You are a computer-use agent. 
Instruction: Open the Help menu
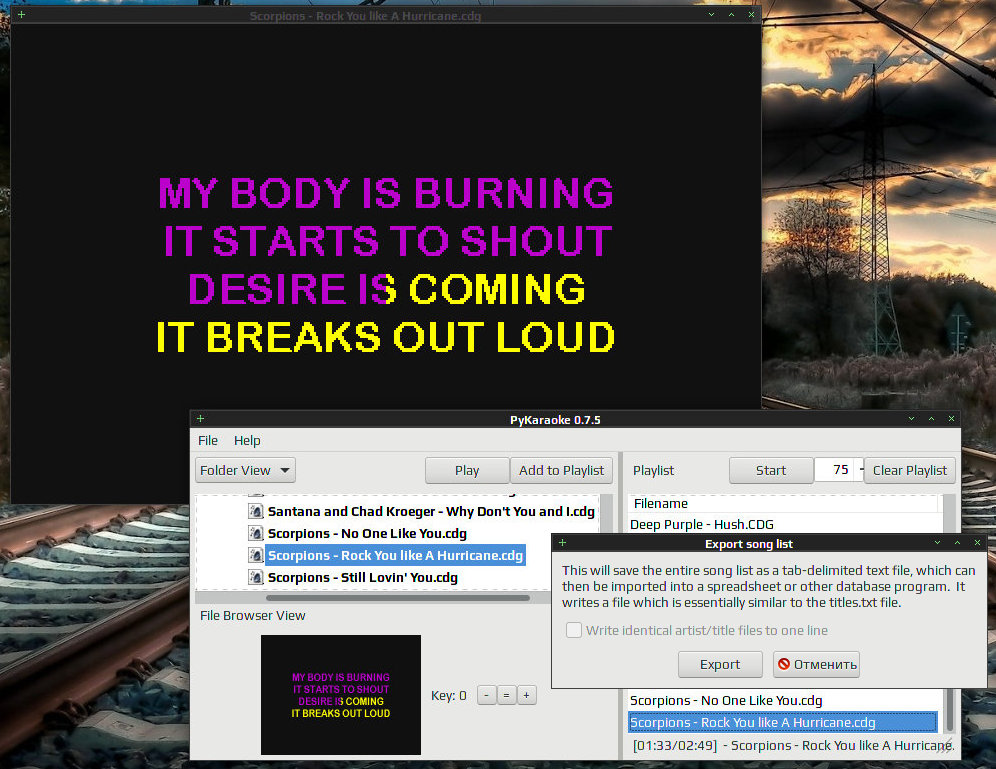pyautogui.click(x=247, y=440)
